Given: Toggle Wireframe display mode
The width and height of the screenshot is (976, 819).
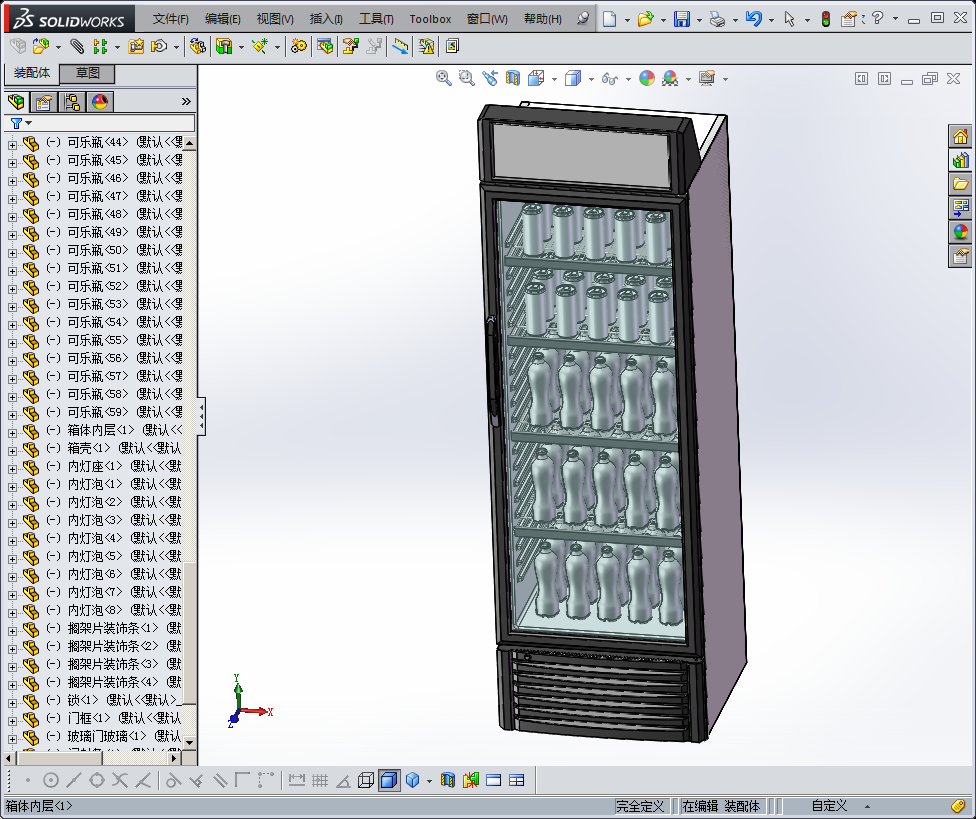Looking at the screenshot, I should [x=366, y=780].
